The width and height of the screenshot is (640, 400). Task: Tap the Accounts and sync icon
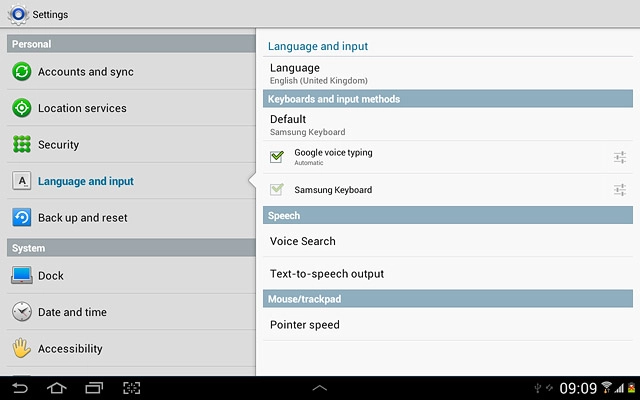[21, 72]
